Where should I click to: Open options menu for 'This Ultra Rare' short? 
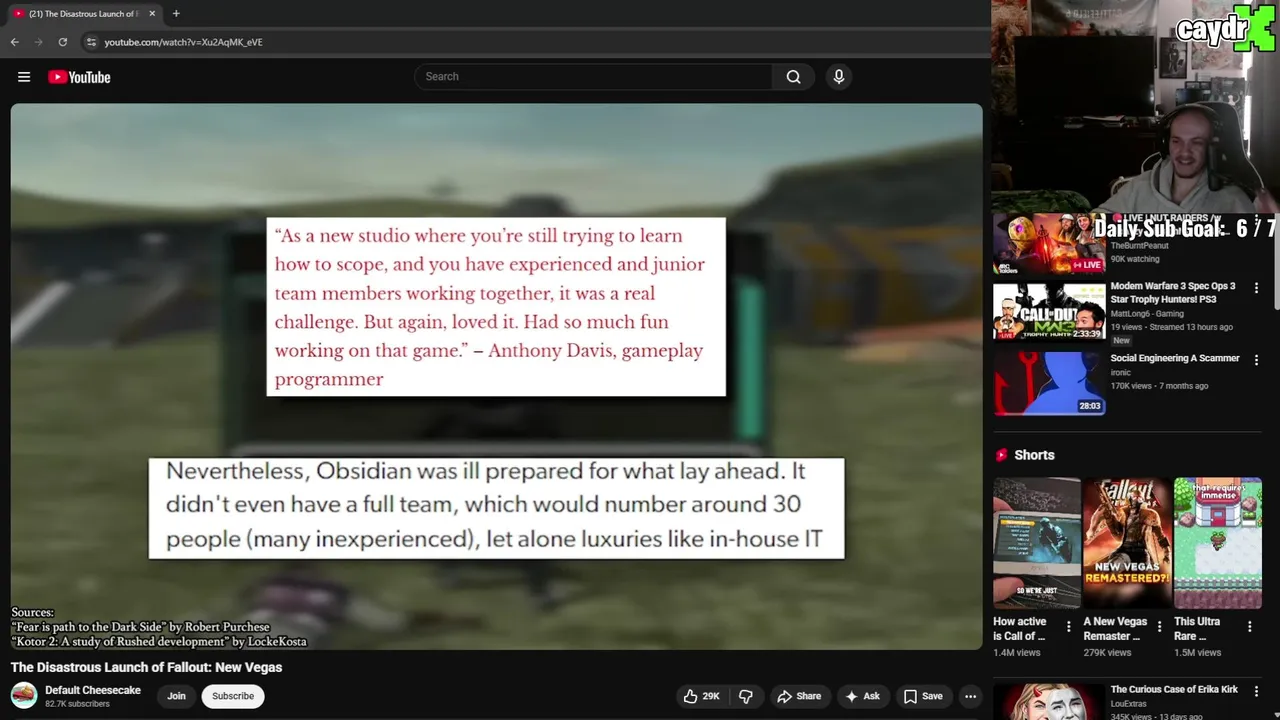coord(1249,627)
